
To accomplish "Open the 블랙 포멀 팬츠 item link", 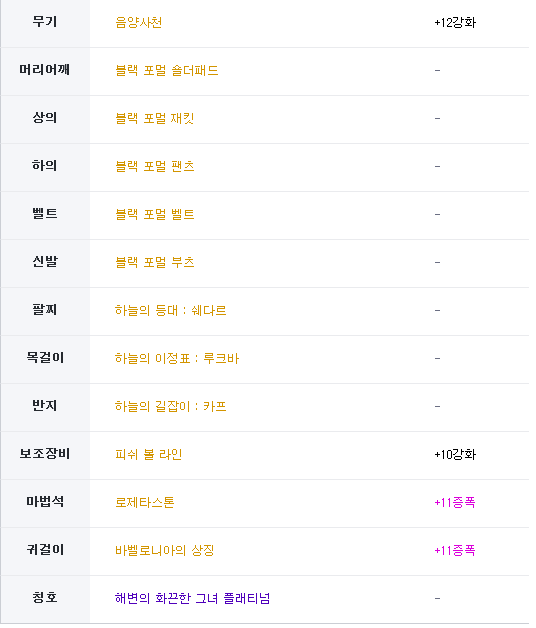I will (155, 166).
